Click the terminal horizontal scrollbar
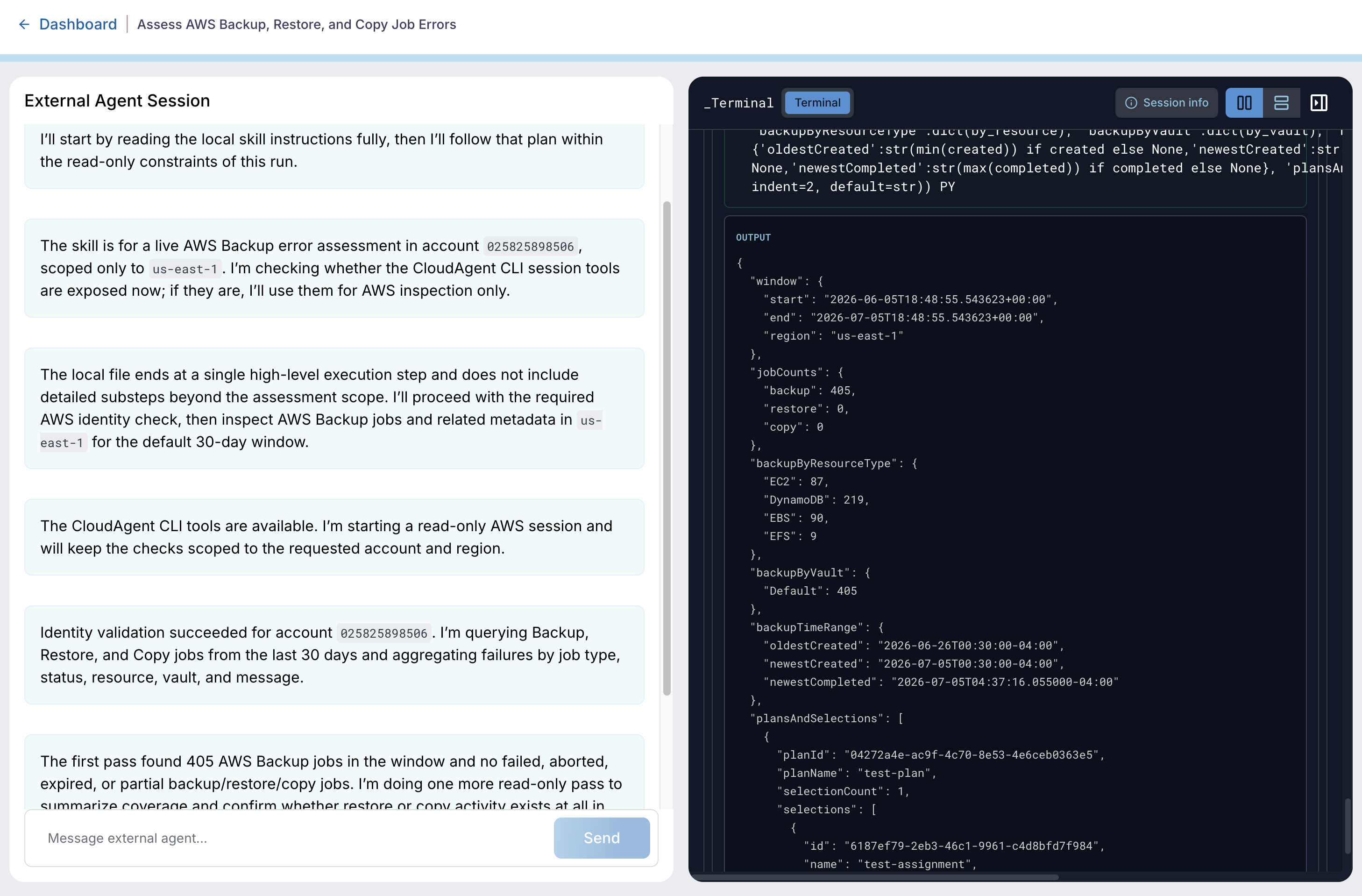Image resolution: width=1362 pixels, height=896 pixels. [876, 876]
